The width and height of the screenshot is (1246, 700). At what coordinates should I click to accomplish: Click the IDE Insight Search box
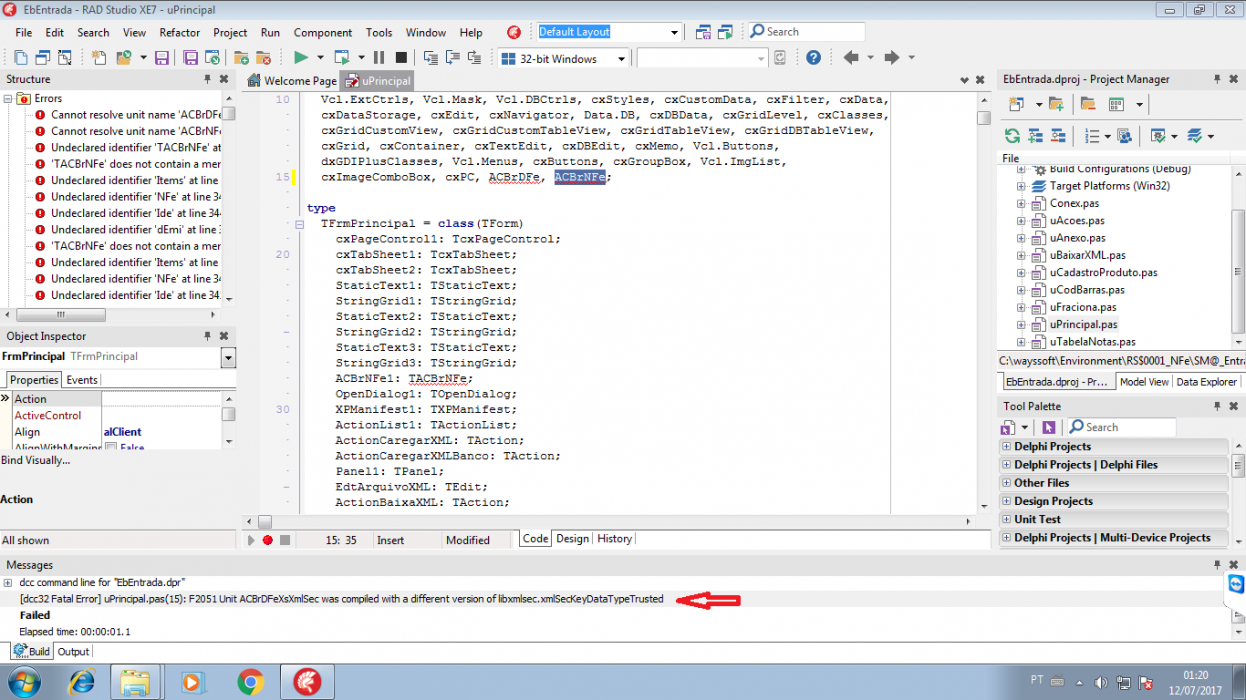(x=805, y=32)
